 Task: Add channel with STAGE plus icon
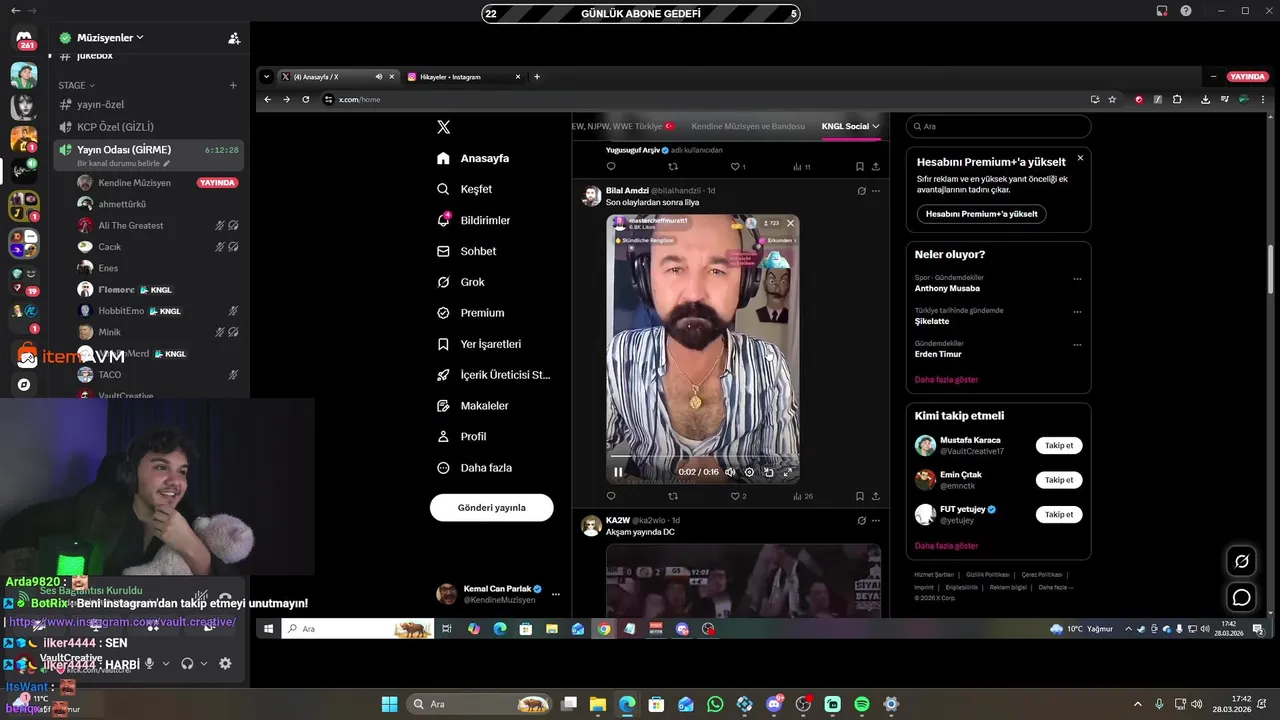[233, 86]
